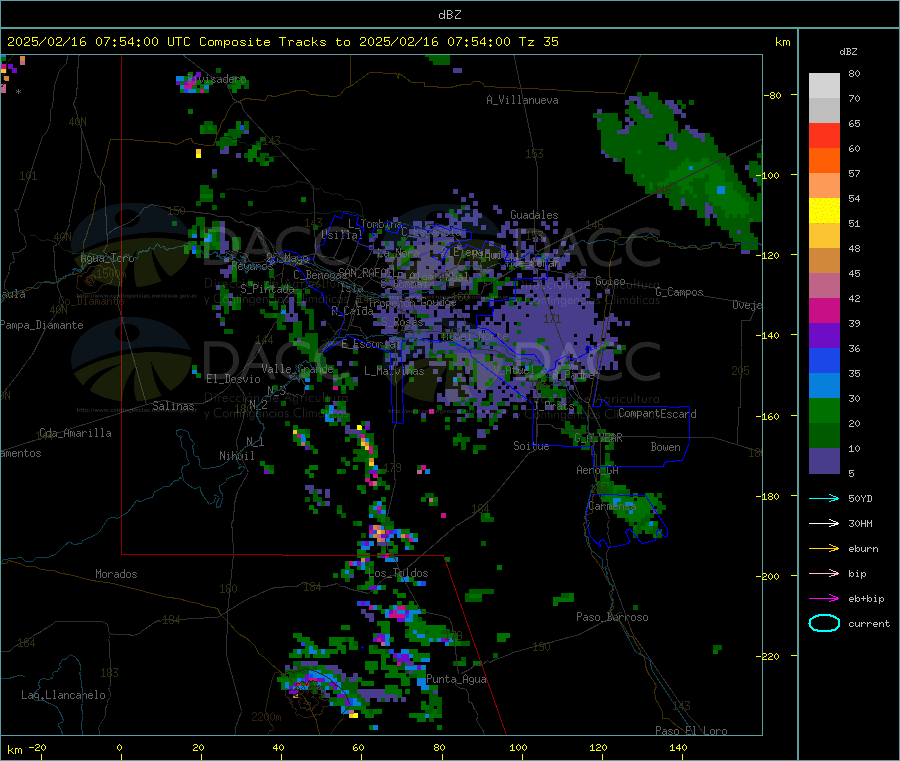Click the 'Soitue' place label

point(531,445)
